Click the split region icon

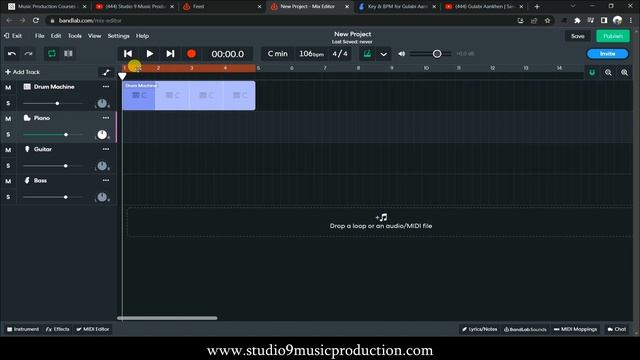tap(68, 53)
